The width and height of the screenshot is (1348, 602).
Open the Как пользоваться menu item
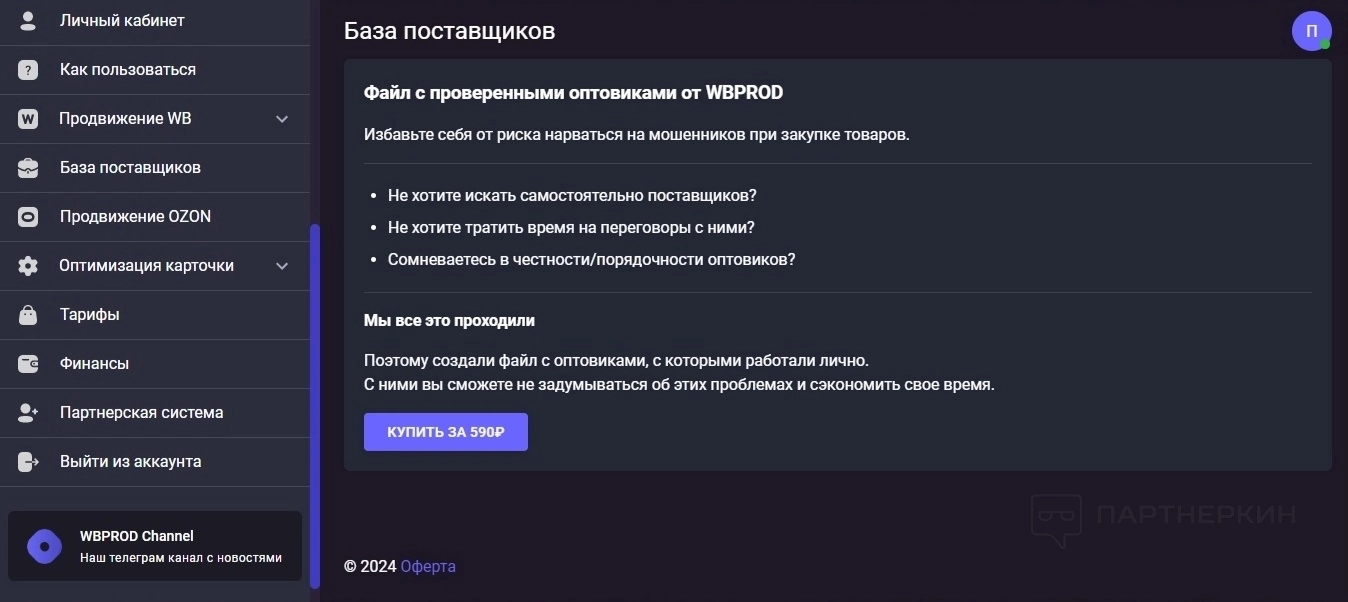[127, 70]
